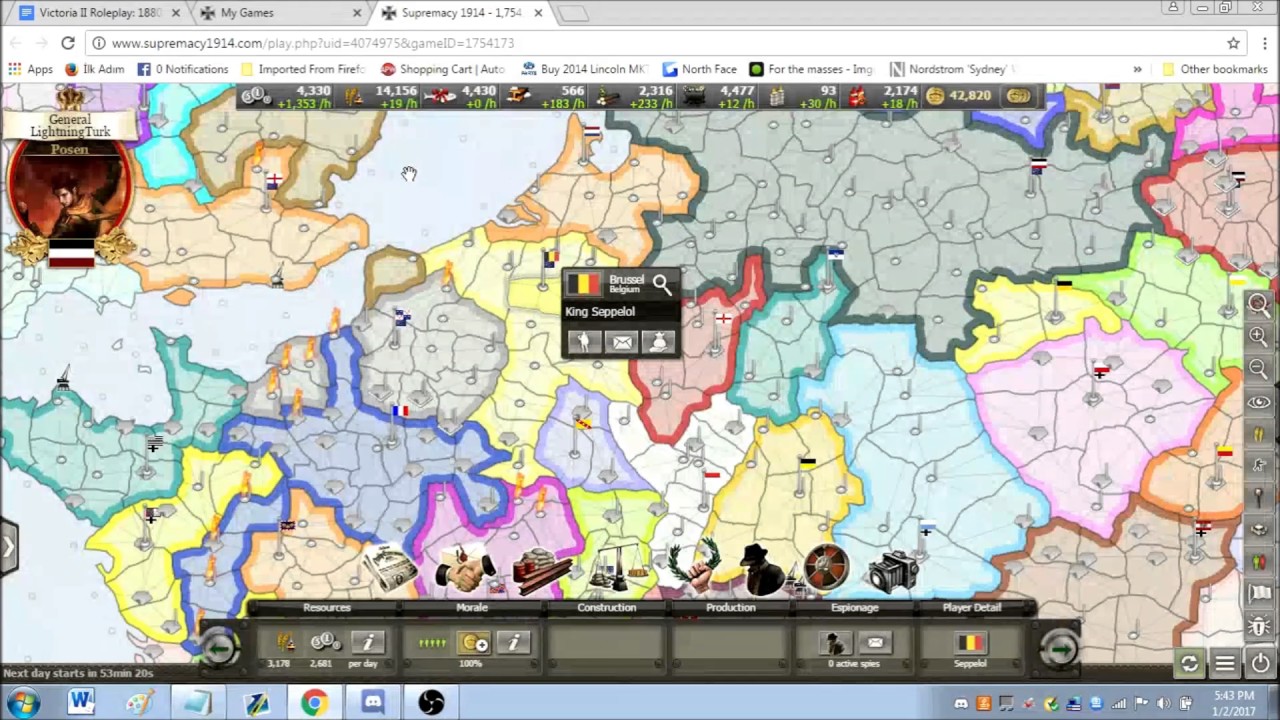The image size is (1280, 720).
Task: Click the money bag trade popup icon
Action: coord(658,342)
